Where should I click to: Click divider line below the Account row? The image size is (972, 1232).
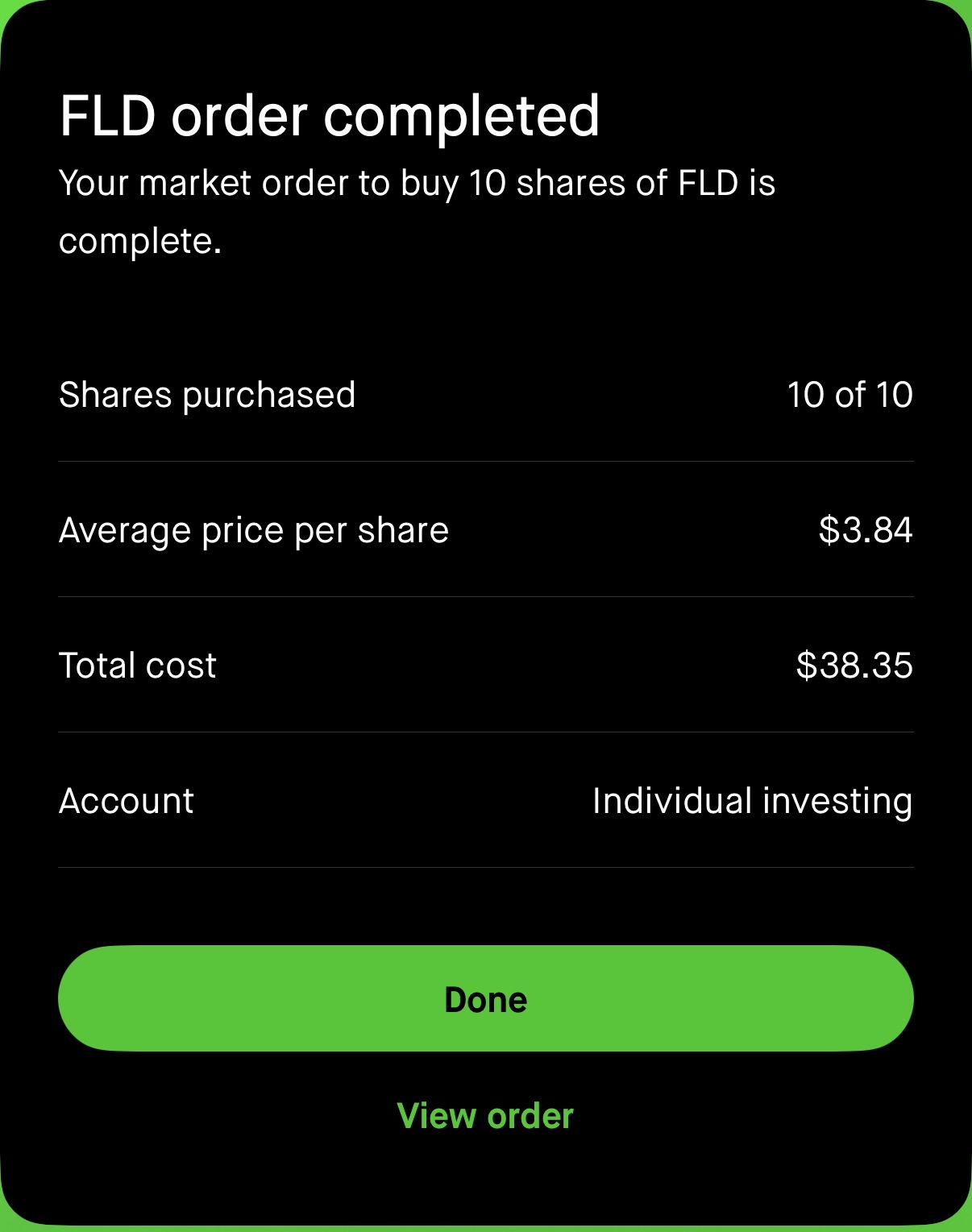click(486, 868)
